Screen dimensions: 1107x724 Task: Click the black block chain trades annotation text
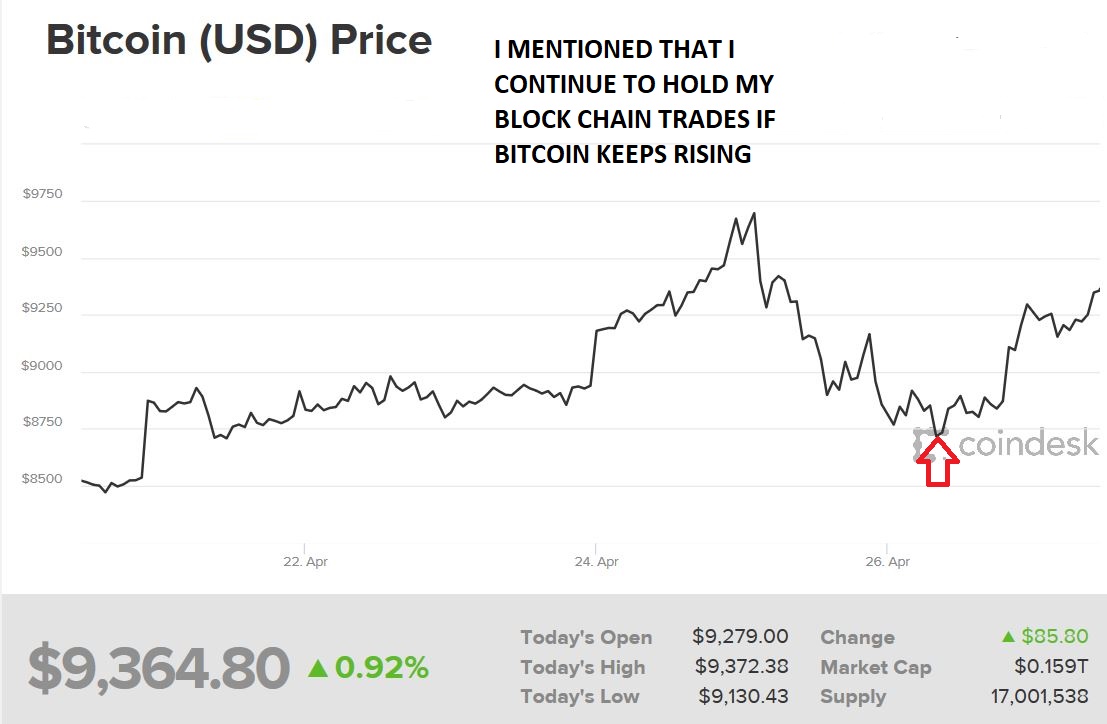[x=634, y=102]
